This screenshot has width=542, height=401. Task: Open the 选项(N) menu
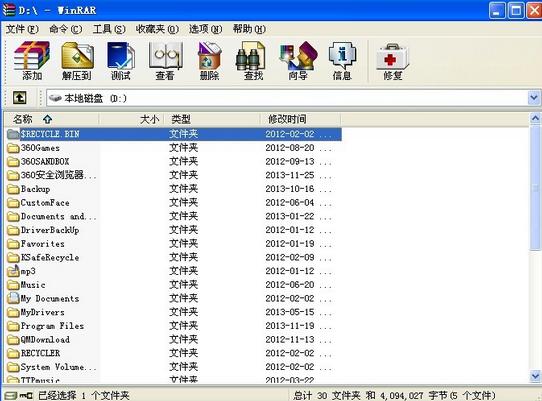[x=205, y=29]
